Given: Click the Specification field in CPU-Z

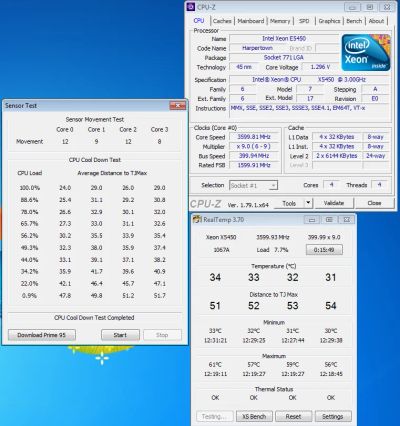Looking at the screenshot, I should [309, 80].
